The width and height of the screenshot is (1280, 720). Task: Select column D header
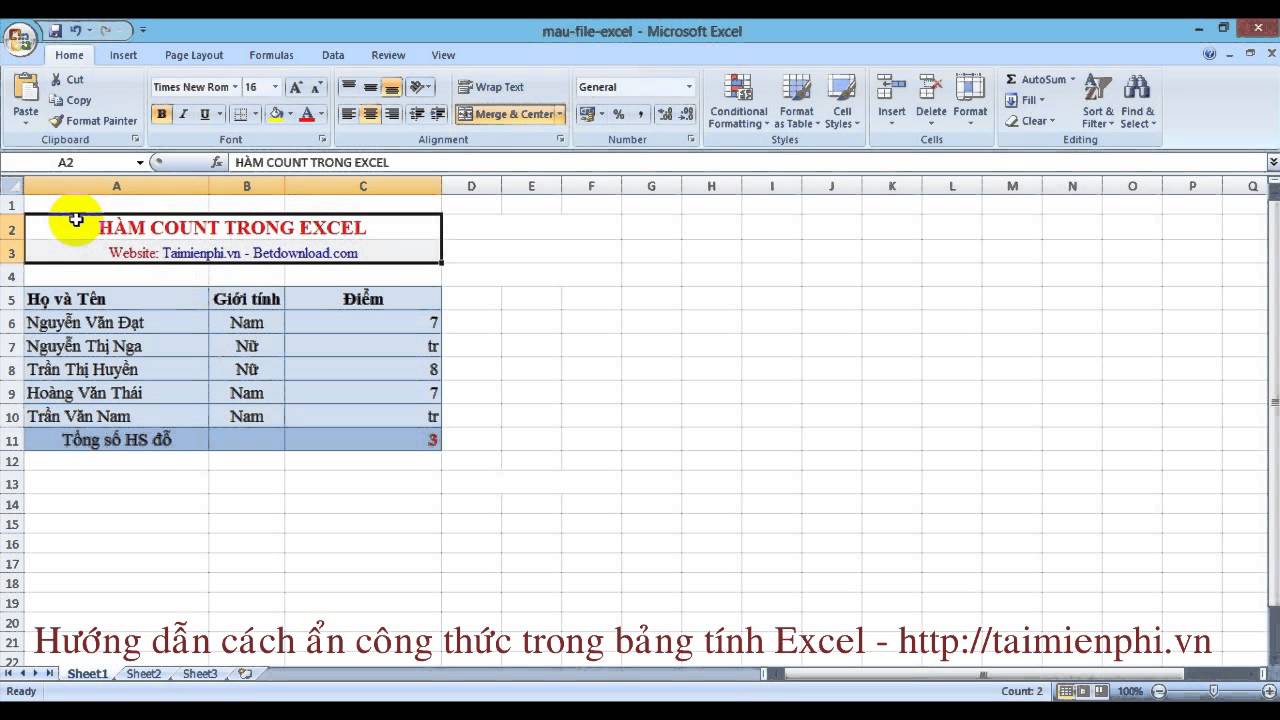(x=471, y=186)
